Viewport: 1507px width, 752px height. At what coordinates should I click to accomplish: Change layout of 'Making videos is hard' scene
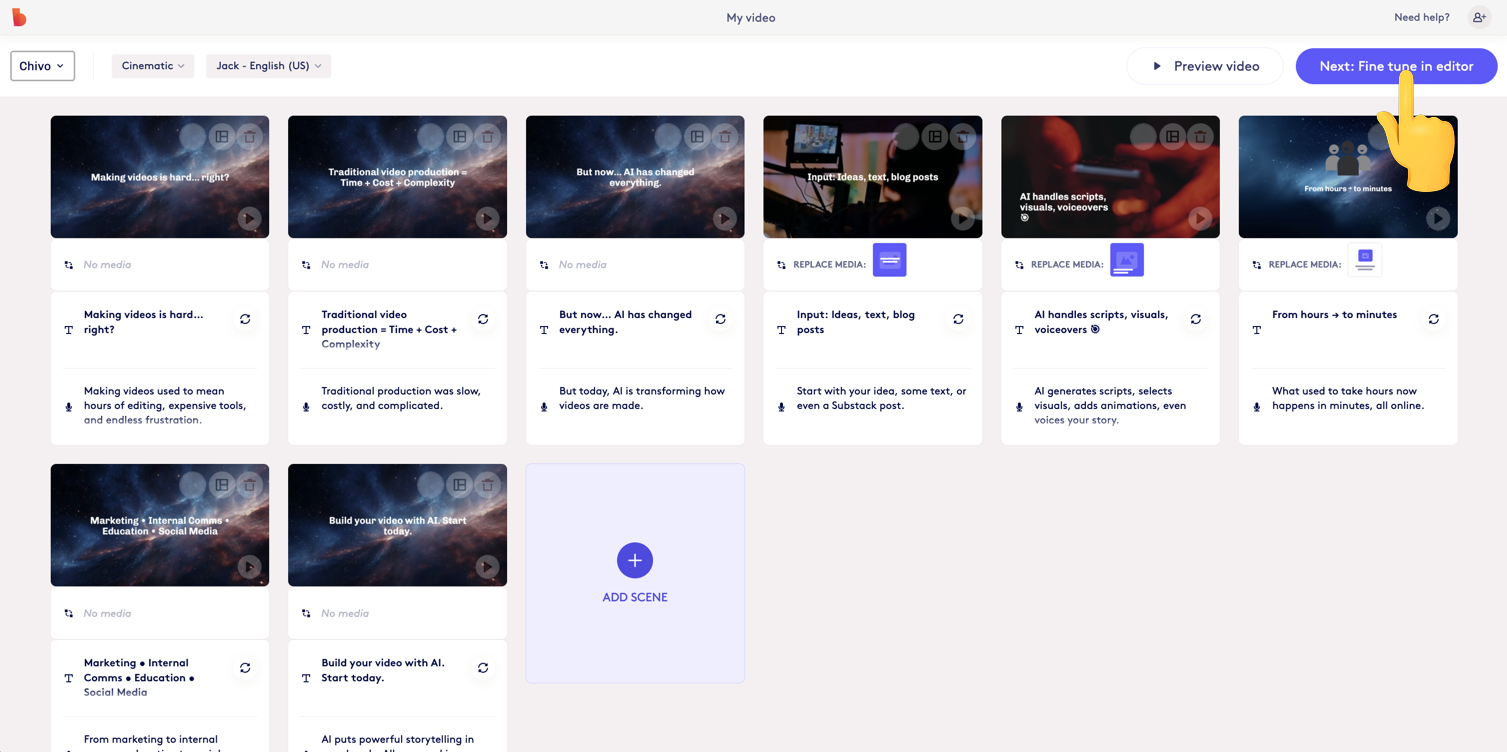pos(222,136)
